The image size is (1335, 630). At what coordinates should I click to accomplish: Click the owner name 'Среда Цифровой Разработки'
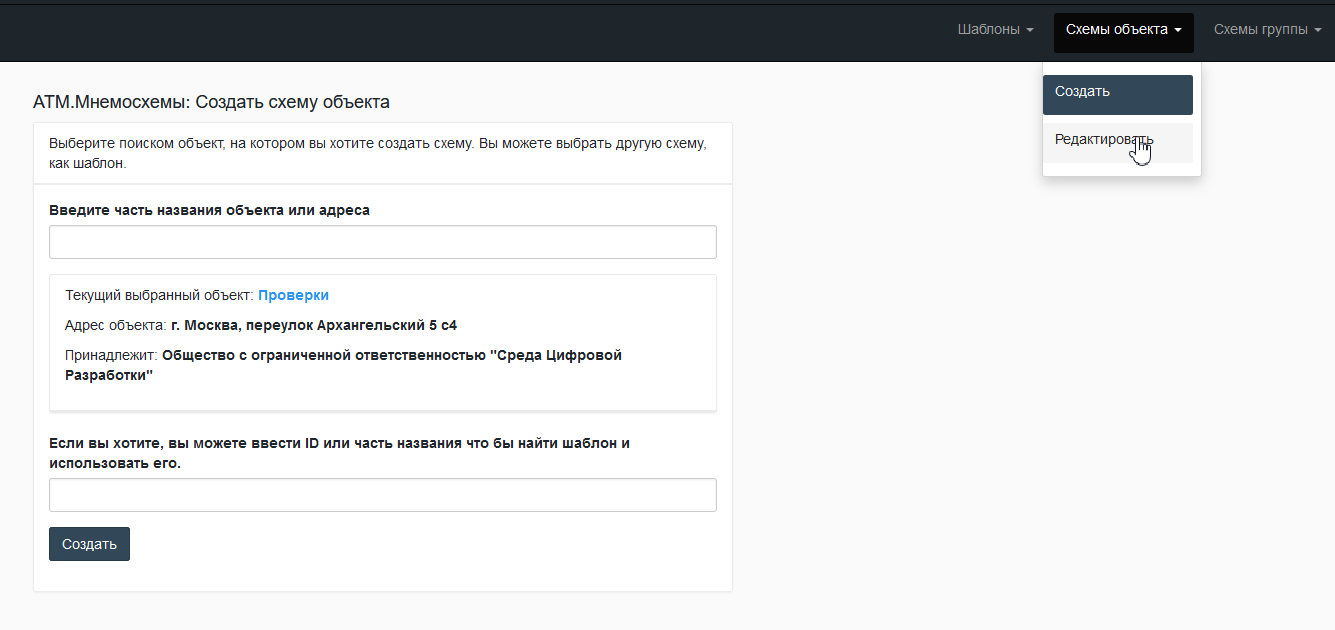point(391,356)
